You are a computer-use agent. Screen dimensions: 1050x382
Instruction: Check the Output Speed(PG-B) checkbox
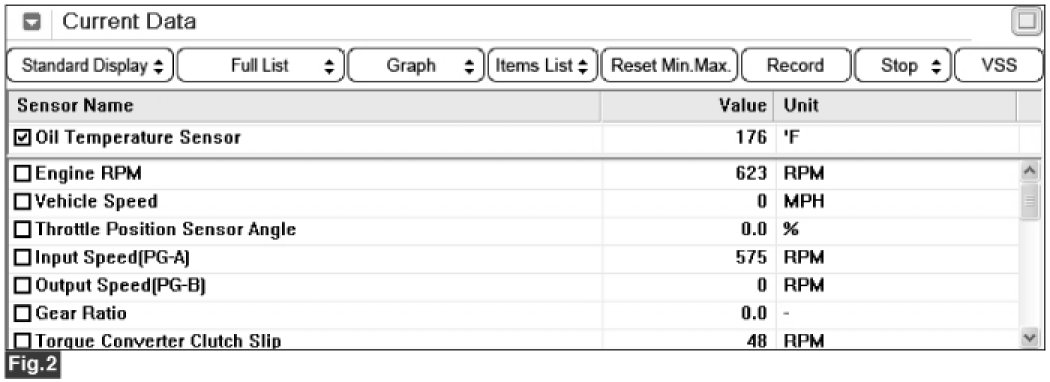pyautogui.click(x=23, y=285)
